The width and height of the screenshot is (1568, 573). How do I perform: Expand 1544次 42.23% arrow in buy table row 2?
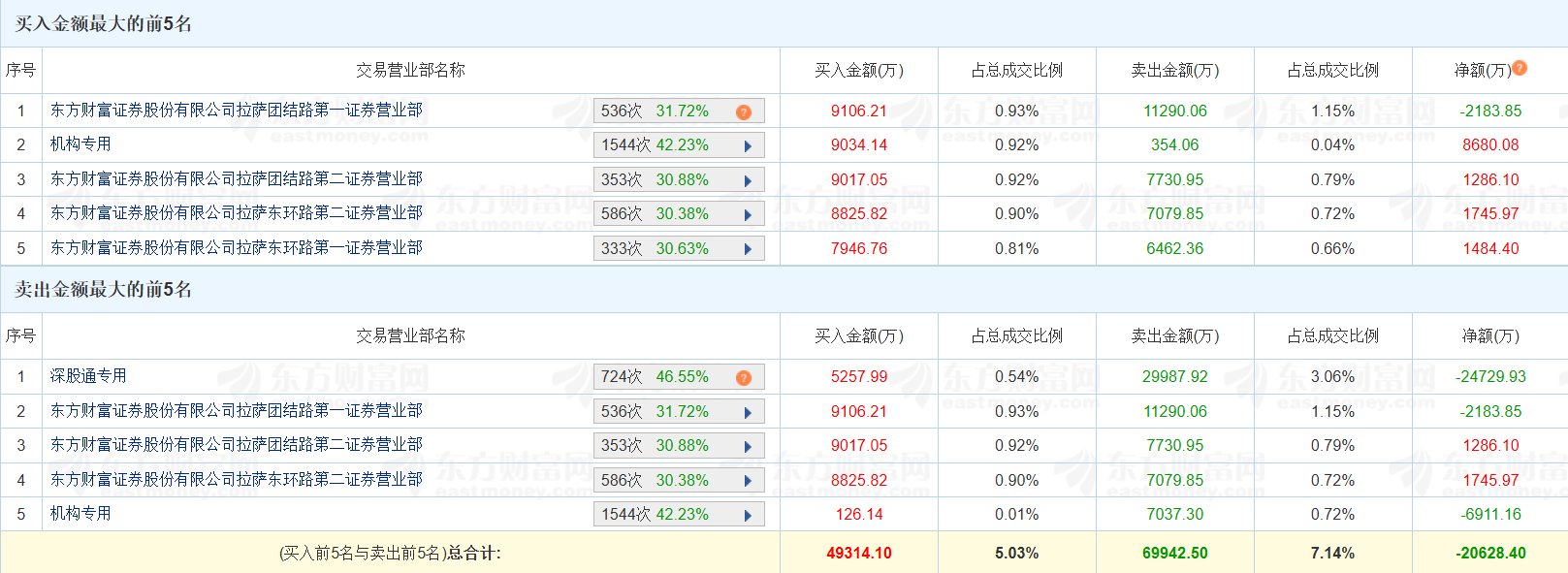click(x=748, y=146)
